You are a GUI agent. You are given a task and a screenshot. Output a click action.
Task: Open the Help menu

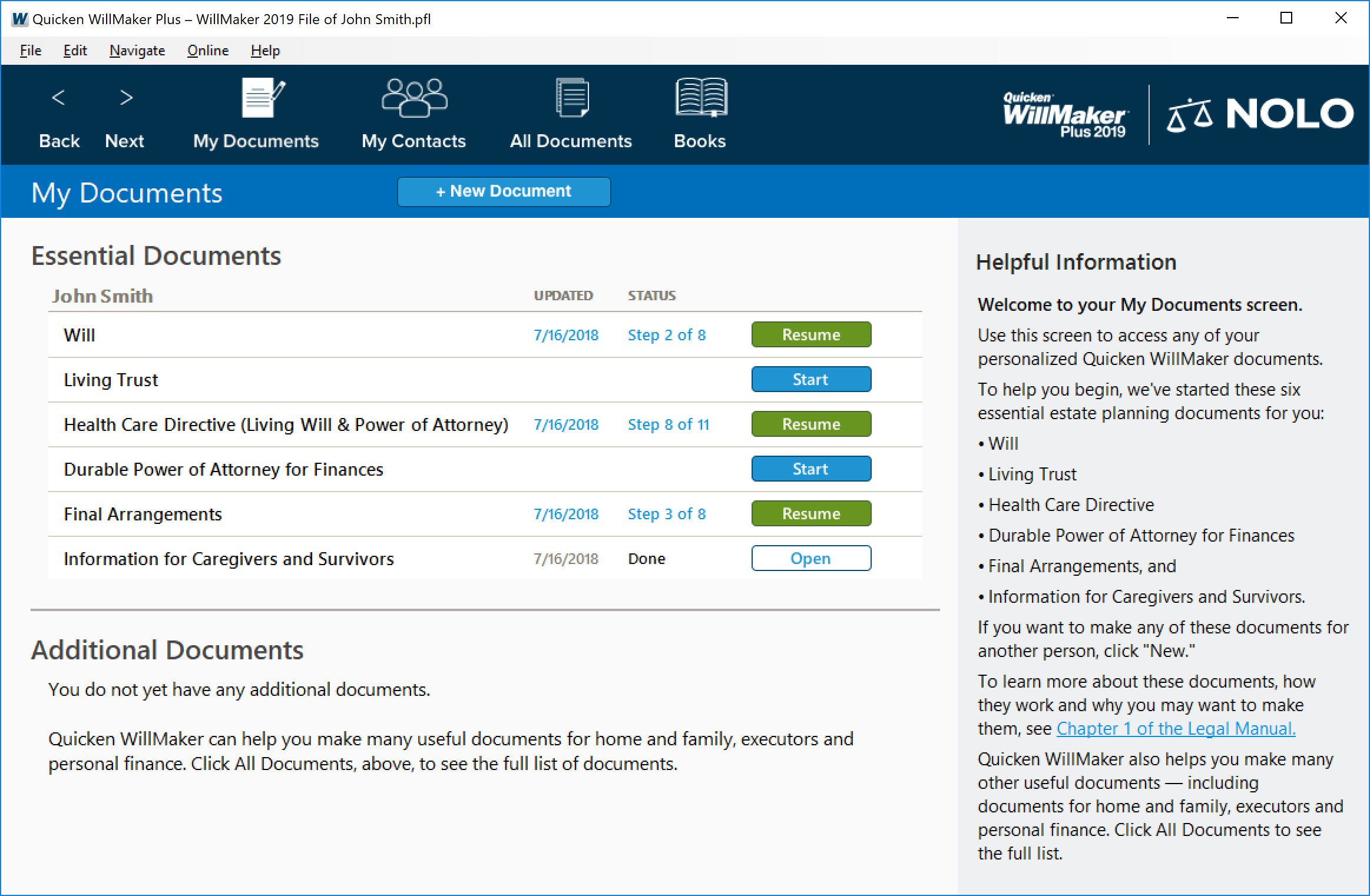264,51
